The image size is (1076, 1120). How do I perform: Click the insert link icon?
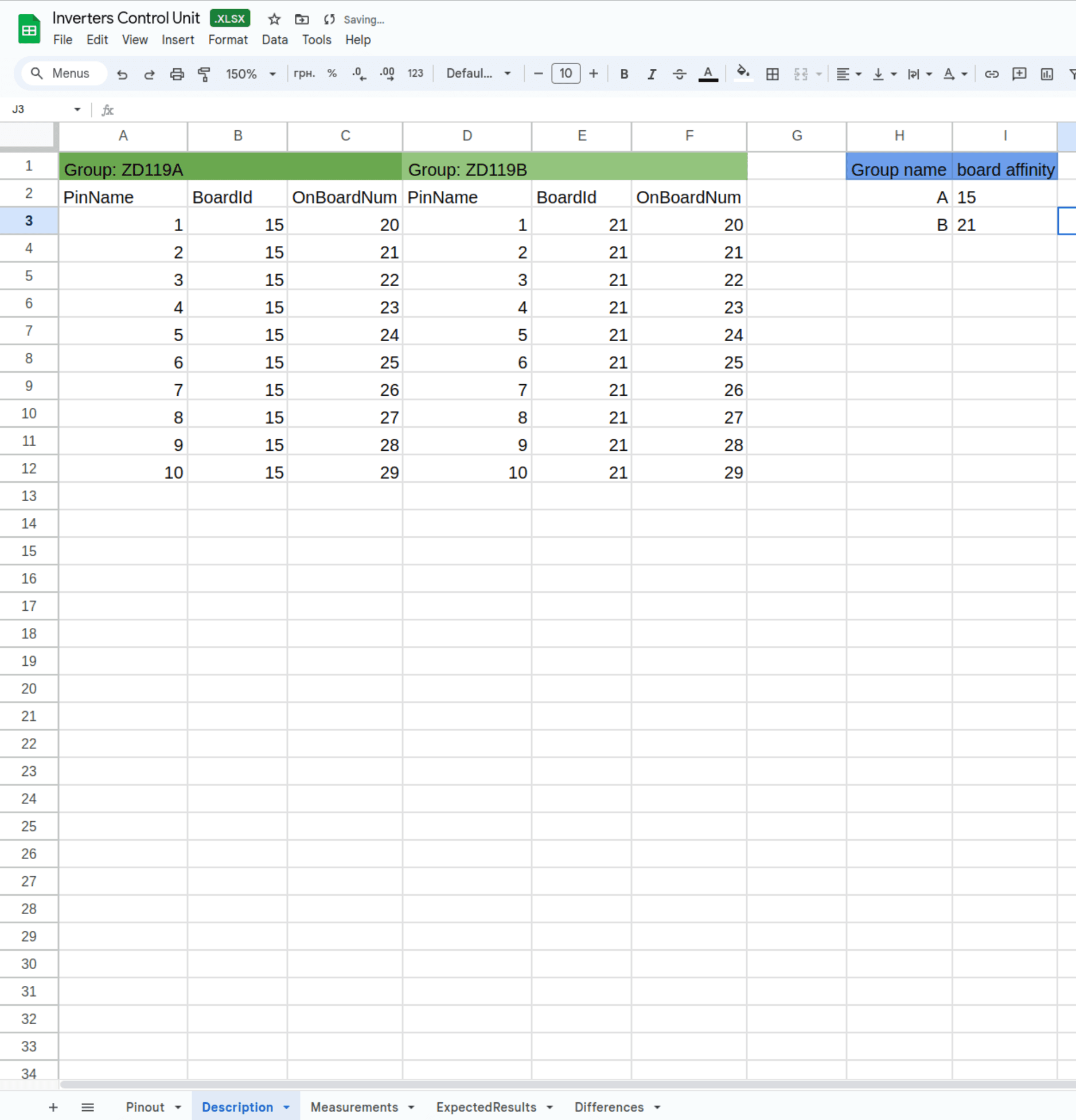[992, 74]
